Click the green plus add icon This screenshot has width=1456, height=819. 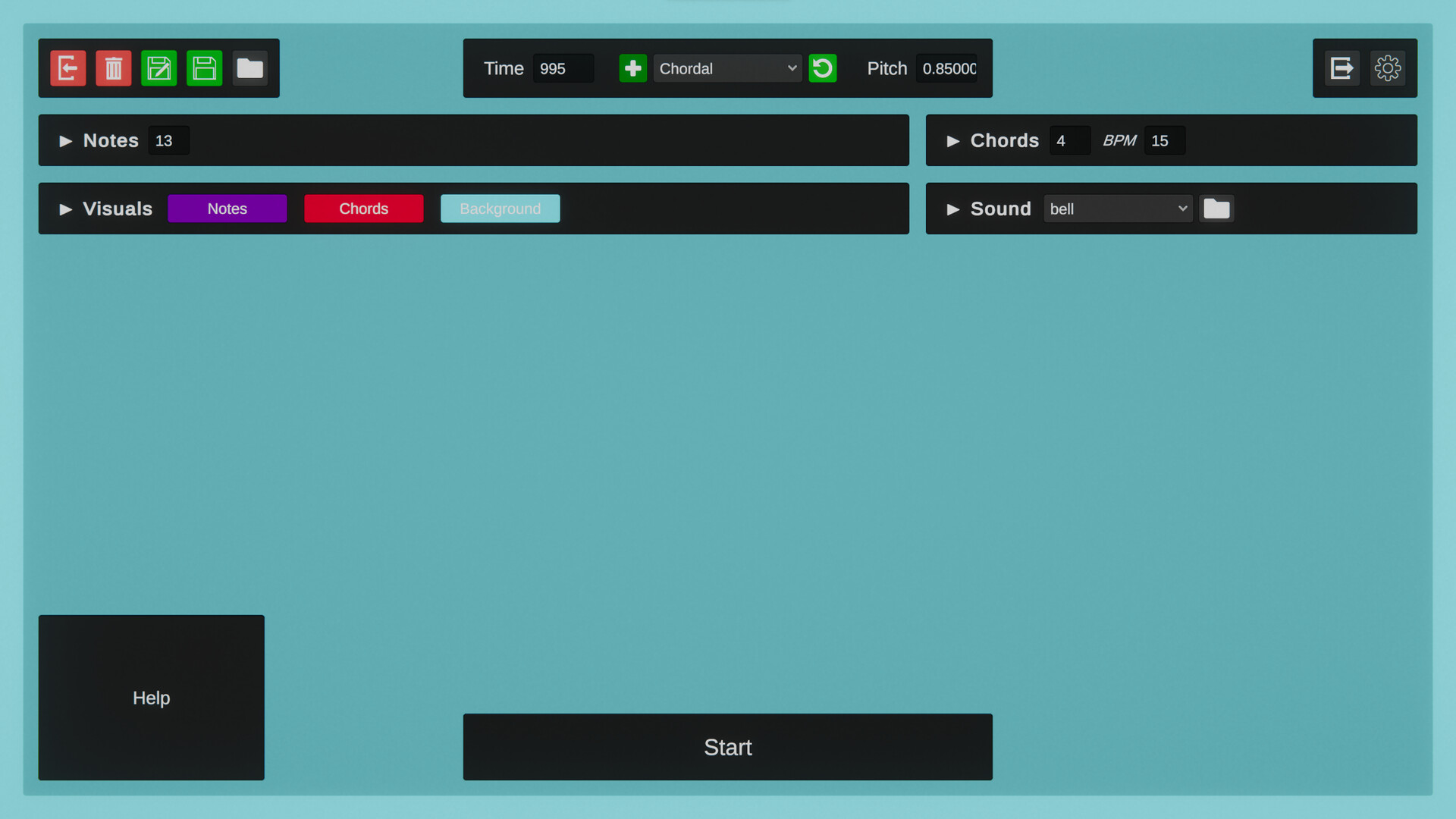632,68
